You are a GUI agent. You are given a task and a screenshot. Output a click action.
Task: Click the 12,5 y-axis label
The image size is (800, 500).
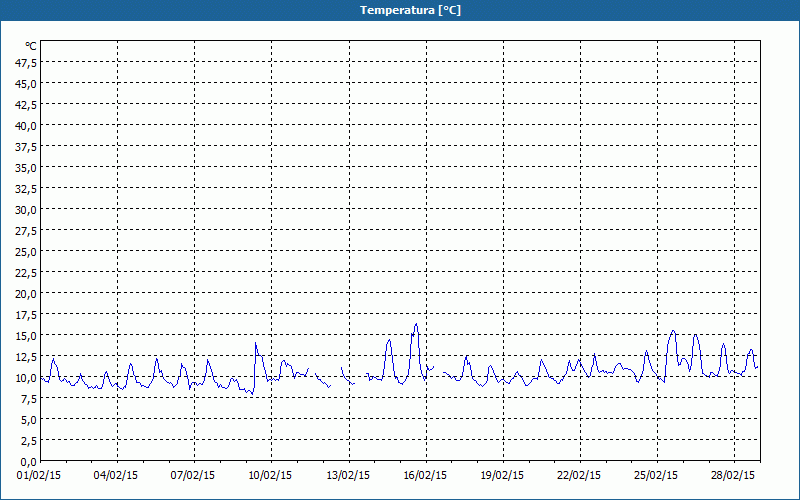pyautogui.click(x=26, y=357)
